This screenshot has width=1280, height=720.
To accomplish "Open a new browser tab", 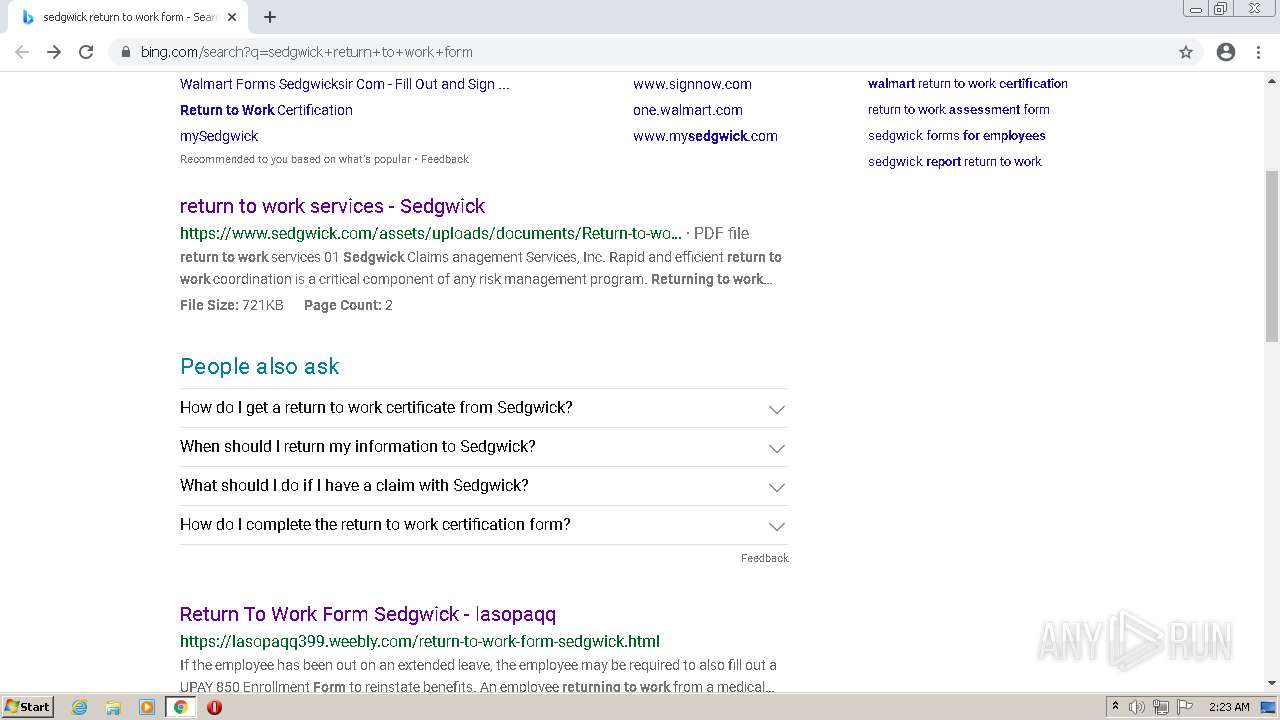I will click(x=270, y=17).
